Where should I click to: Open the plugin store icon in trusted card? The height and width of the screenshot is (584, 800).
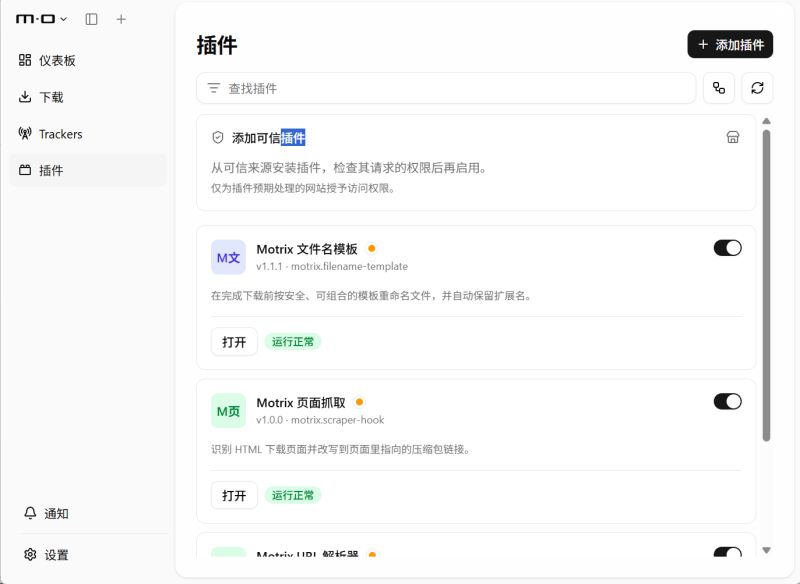733,137
